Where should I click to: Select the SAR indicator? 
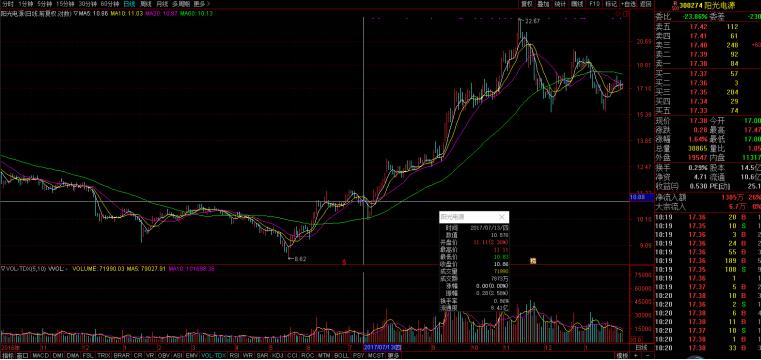pyautogui.click(x=262, y=355)
